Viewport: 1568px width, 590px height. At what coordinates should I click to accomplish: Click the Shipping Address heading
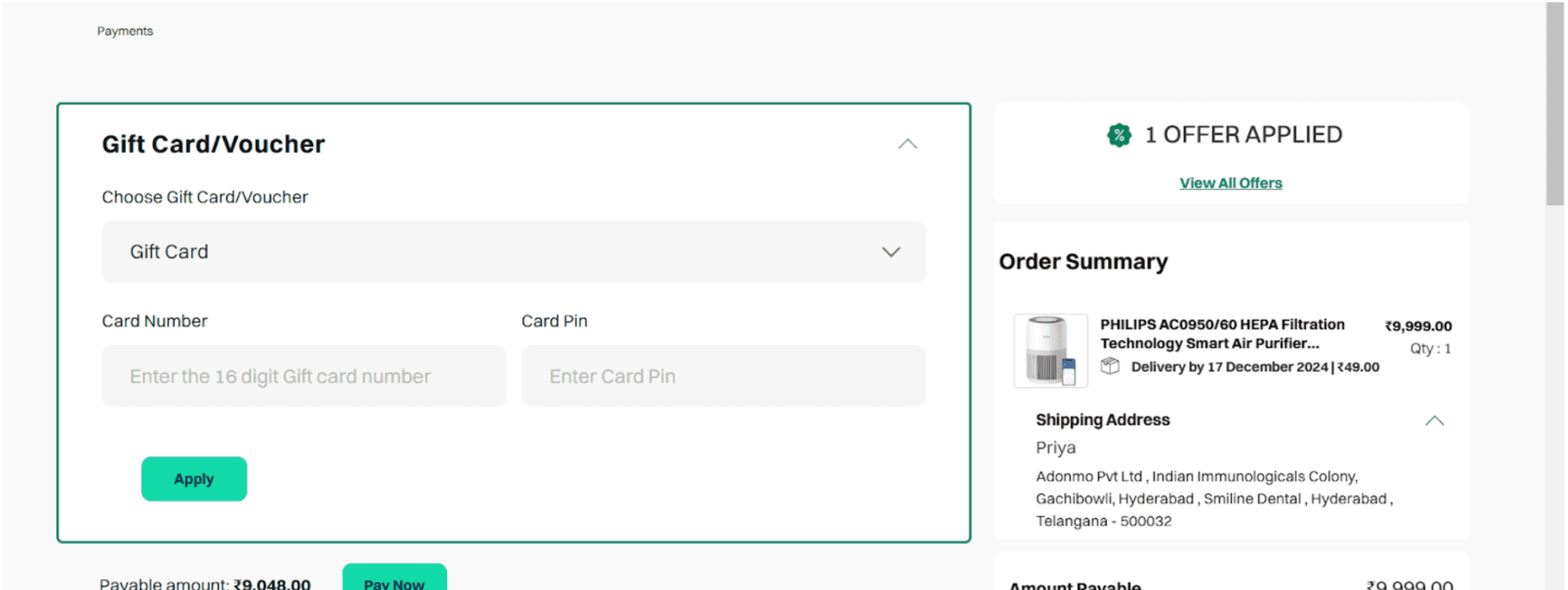tap(1102, 420)
